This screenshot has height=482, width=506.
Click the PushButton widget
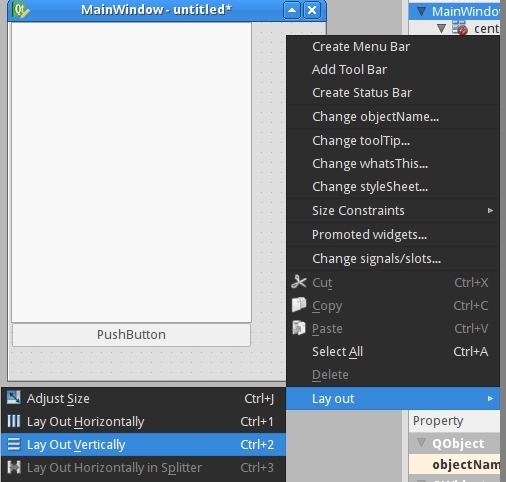coord(131,335)
